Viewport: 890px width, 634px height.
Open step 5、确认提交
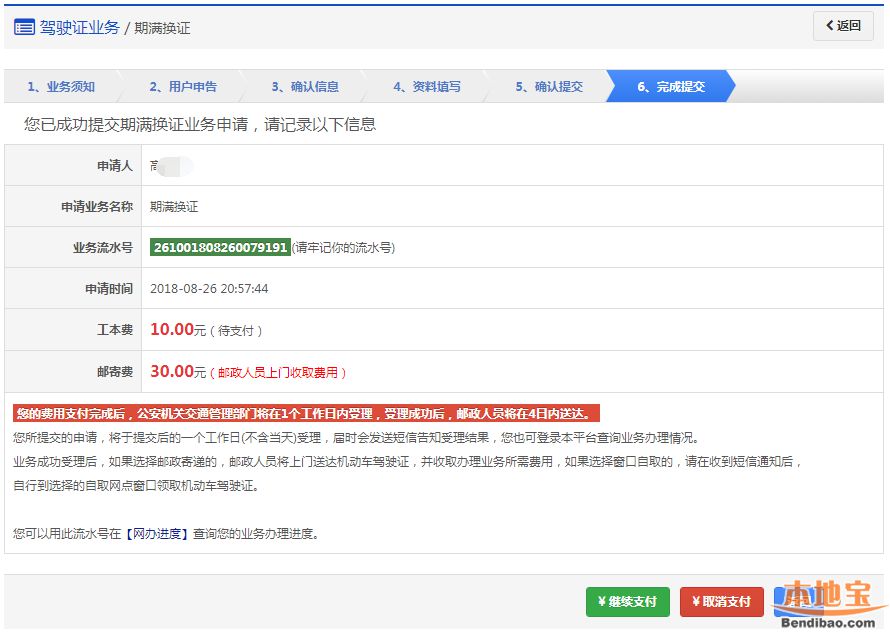[x=549, y=87]
